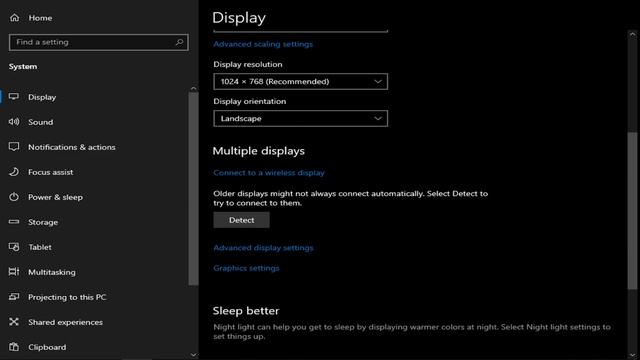Viewport: 640px width, 360px height.
Task: Click the Detect button
Action: 241,220
